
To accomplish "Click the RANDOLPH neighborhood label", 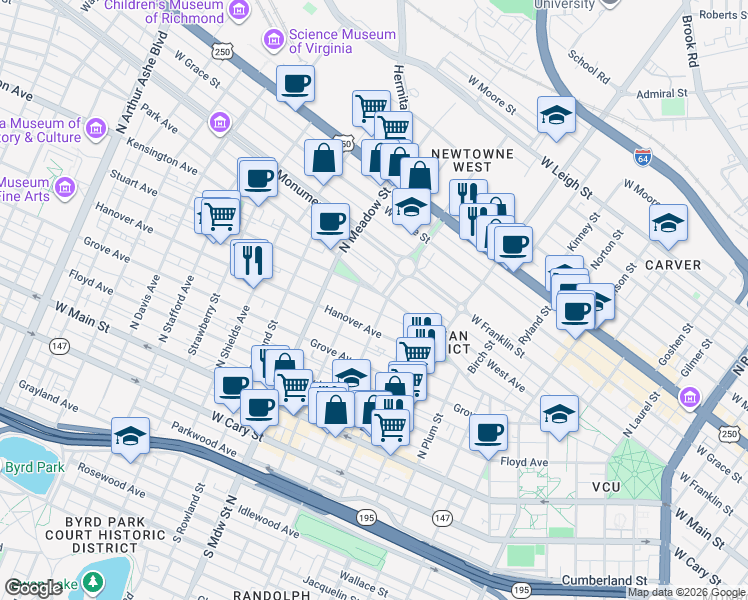I will coord(271,595).
